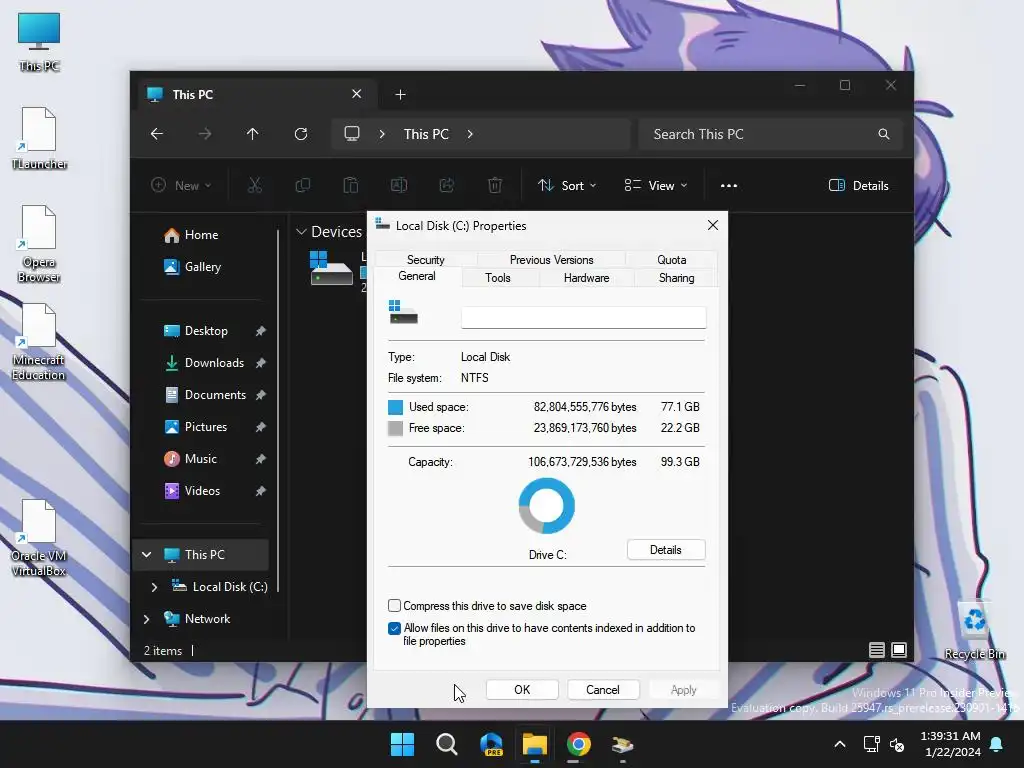The image size is (1024, 768).
Task: Click the Delete trash icon in toolbar
Action: tap(495, 185)
